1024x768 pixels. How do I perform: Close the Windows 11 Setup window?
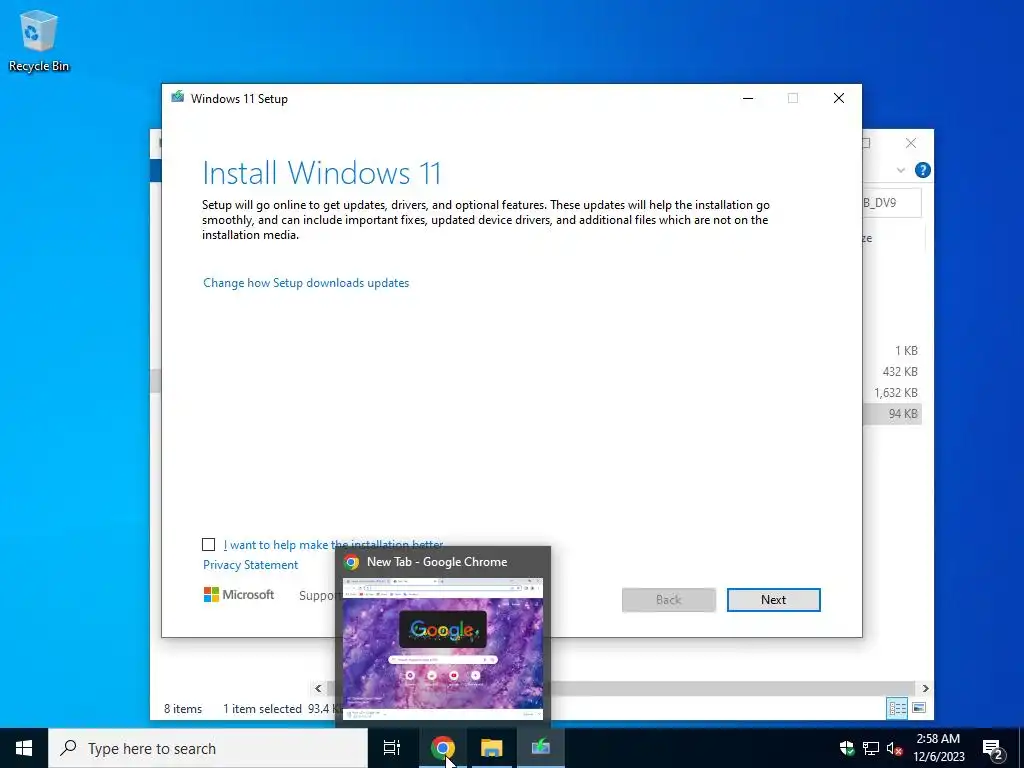[x=839, y=99]
